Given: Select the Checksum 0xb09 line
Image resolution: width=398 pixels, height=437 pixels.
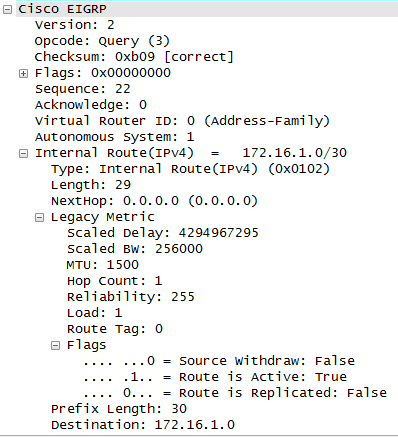Looking at the screenshot, I should 134,57.
